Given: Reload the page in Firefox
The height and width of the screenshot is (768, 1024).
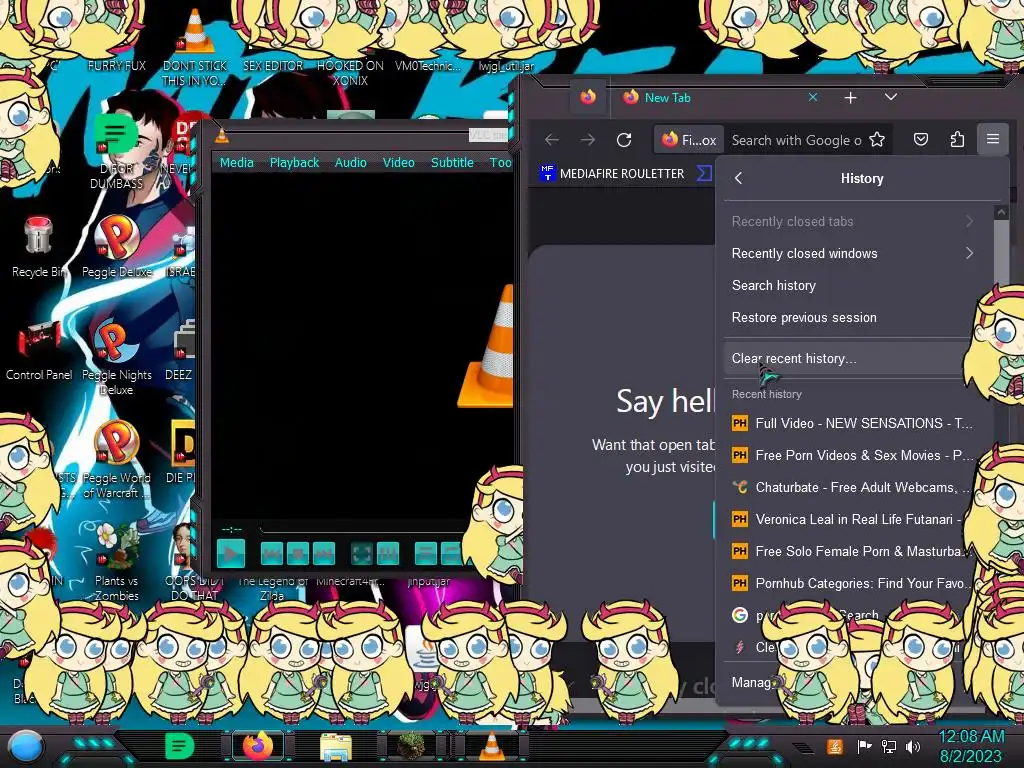Looking at the screenshot, I should 624,140.
